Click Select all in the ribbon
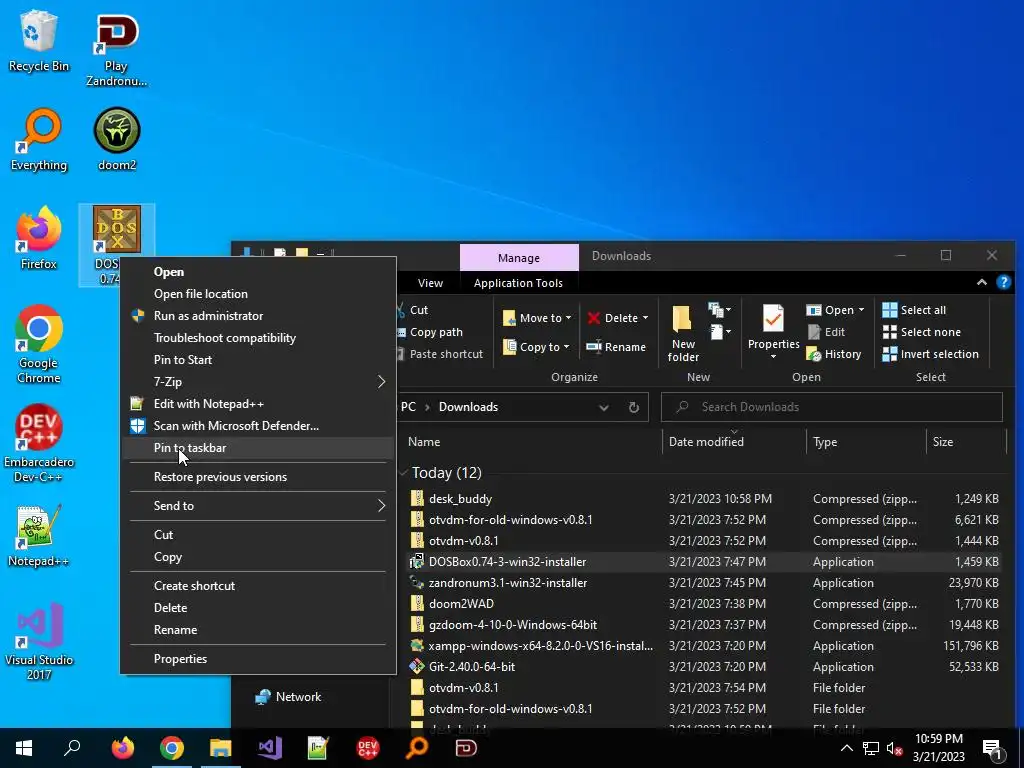The image size is (1024, 768). click(914, 310)
